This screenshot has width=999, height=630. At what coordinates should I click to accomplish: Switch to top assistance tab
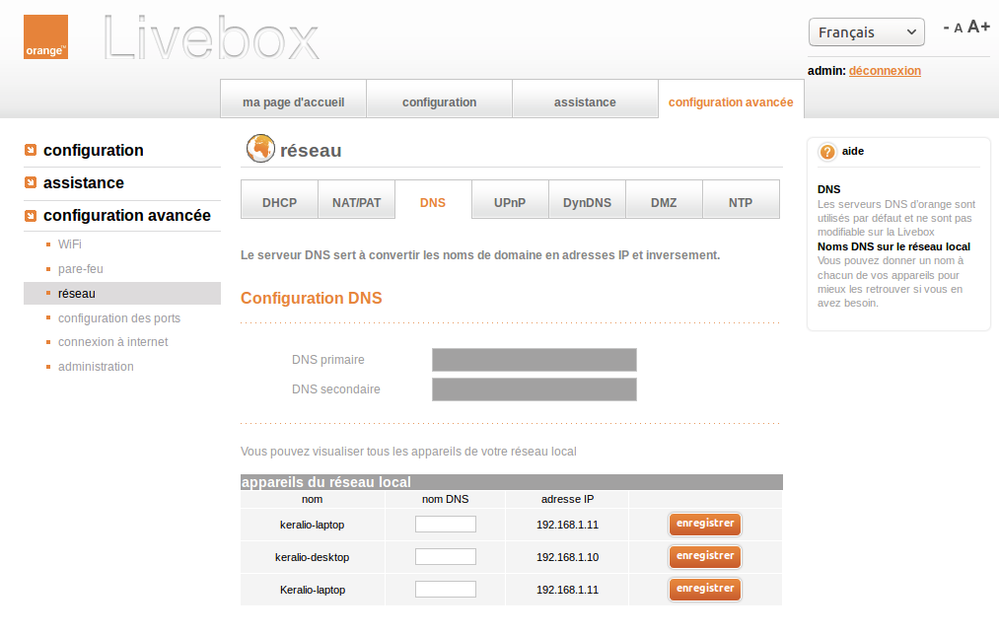pos(585,99)
